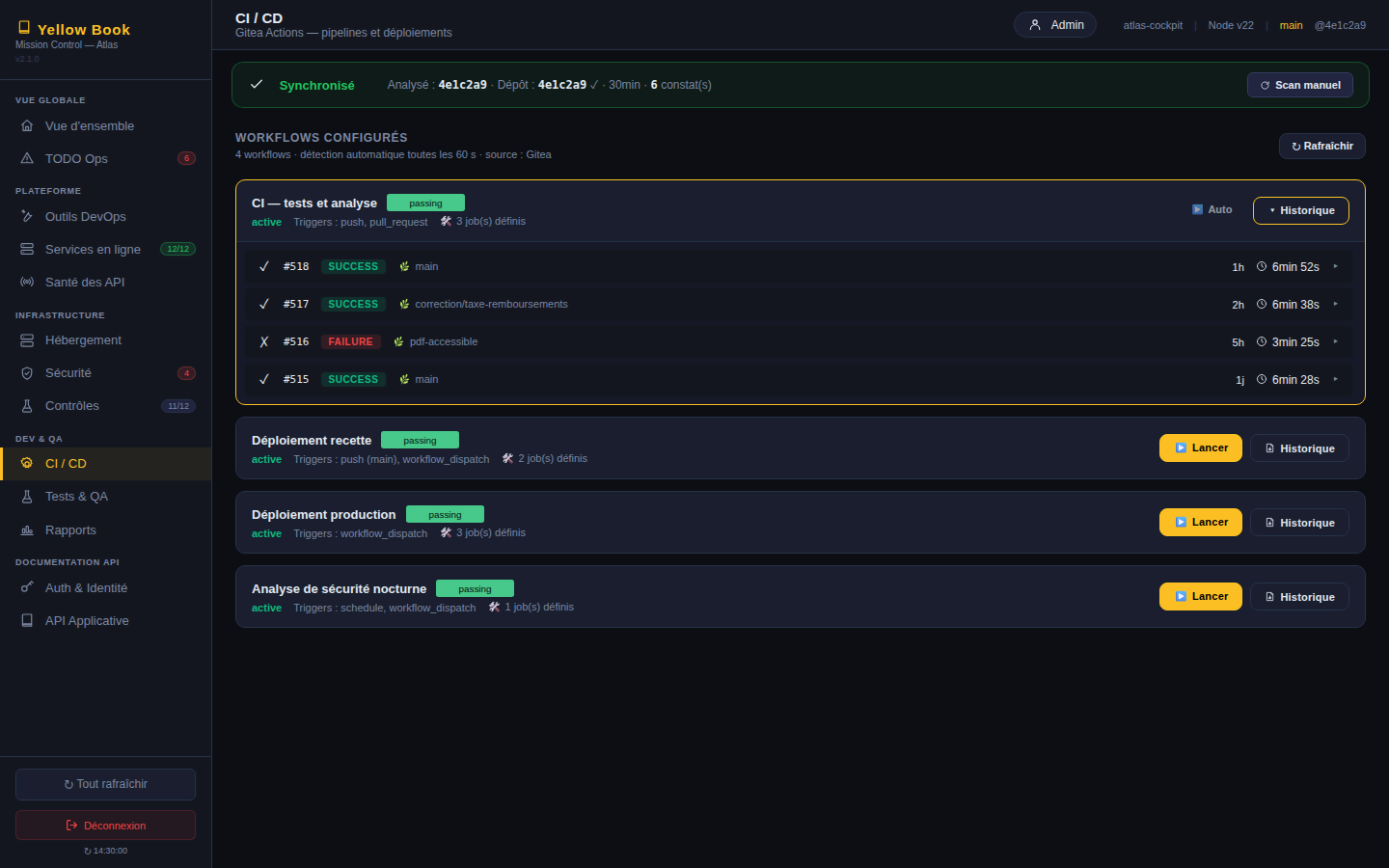Image resolution: width=1389 pixels, height=868 pixels.
Task: Open Déploiement production Historique
Action: [x=1299, y=523]
